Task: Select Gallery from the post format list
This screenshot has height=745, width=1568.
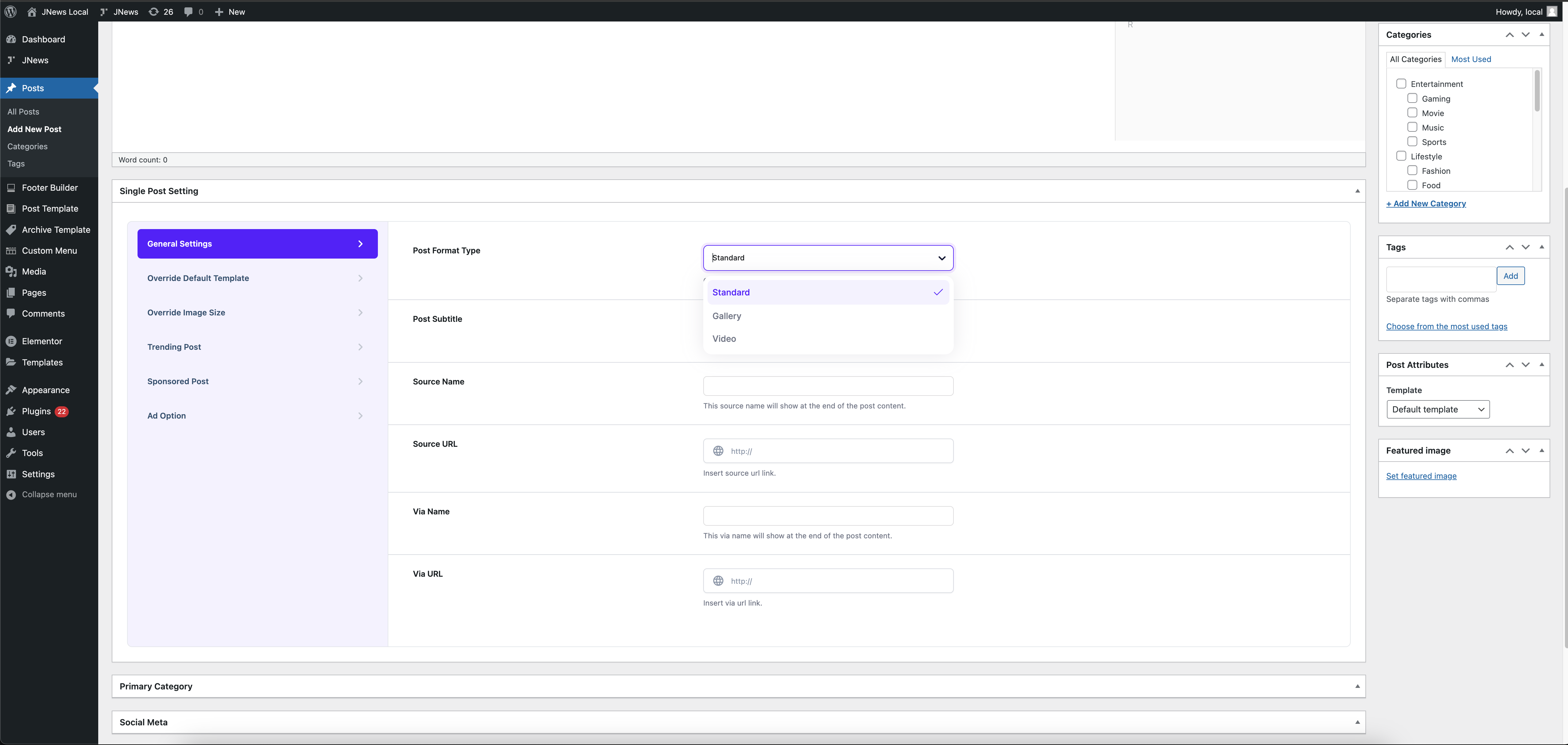Action: pos(727,316)
